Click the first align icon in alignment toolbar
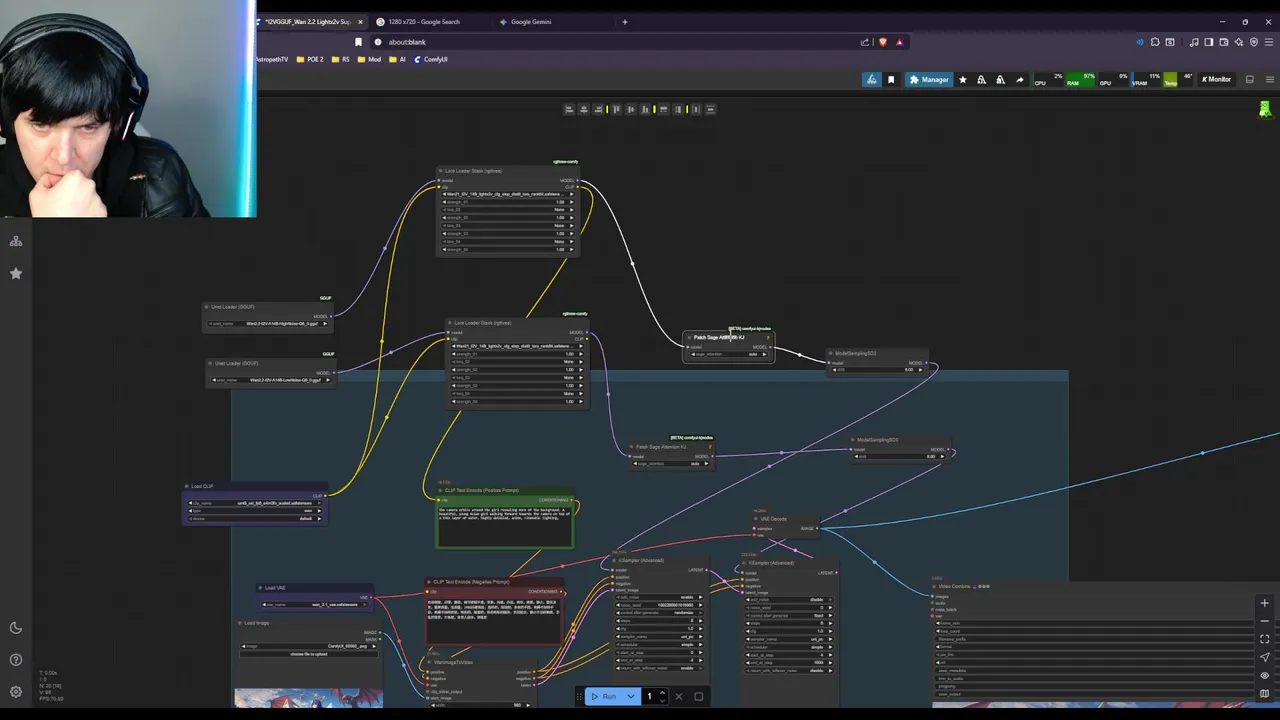 click(x=569, y=109)
